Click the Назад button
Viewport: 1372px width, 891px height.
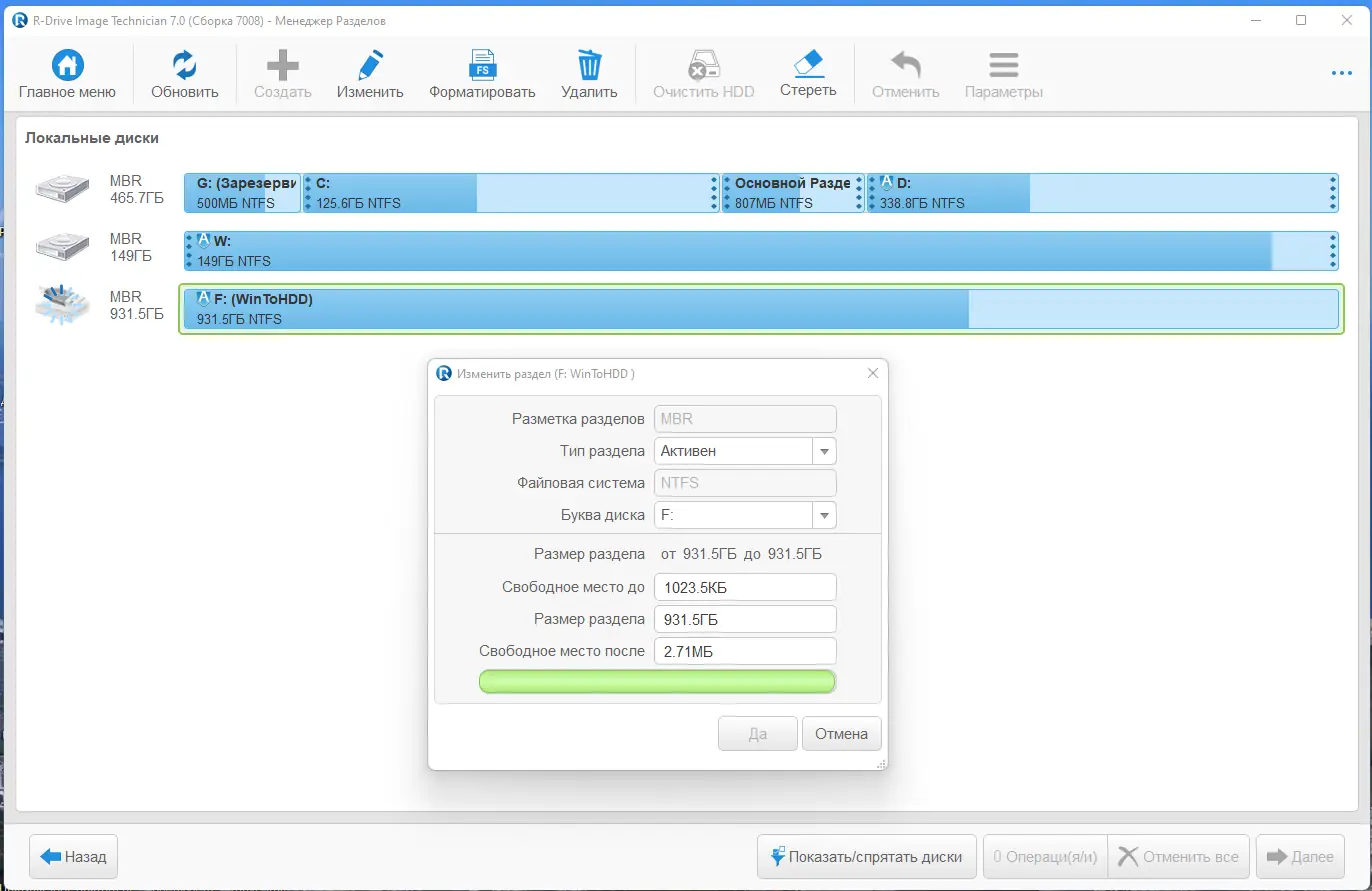pos(74,856)
